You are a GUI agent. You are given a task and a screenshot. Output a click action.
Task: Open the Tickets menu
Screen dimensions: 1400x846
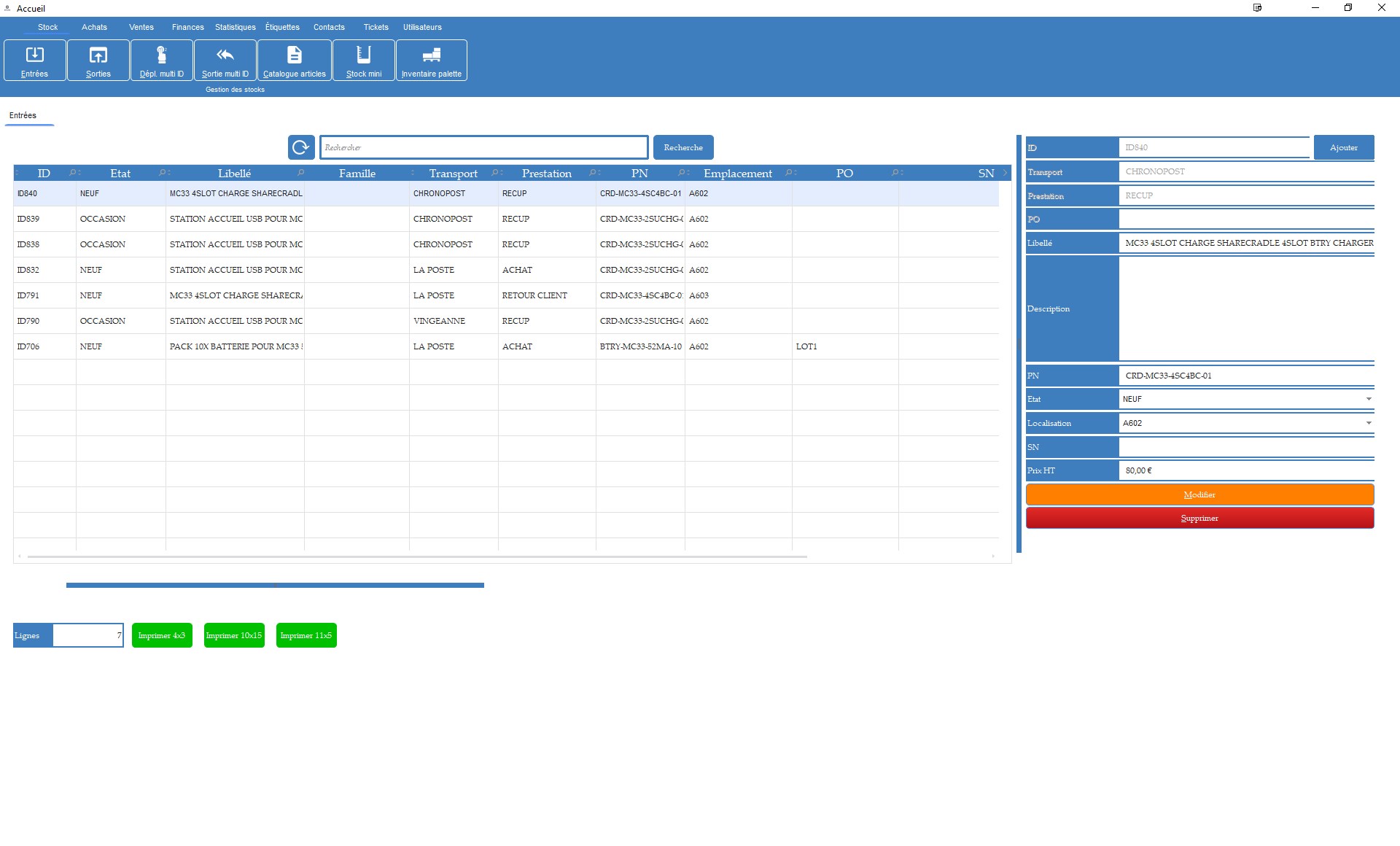pos(376,27)
